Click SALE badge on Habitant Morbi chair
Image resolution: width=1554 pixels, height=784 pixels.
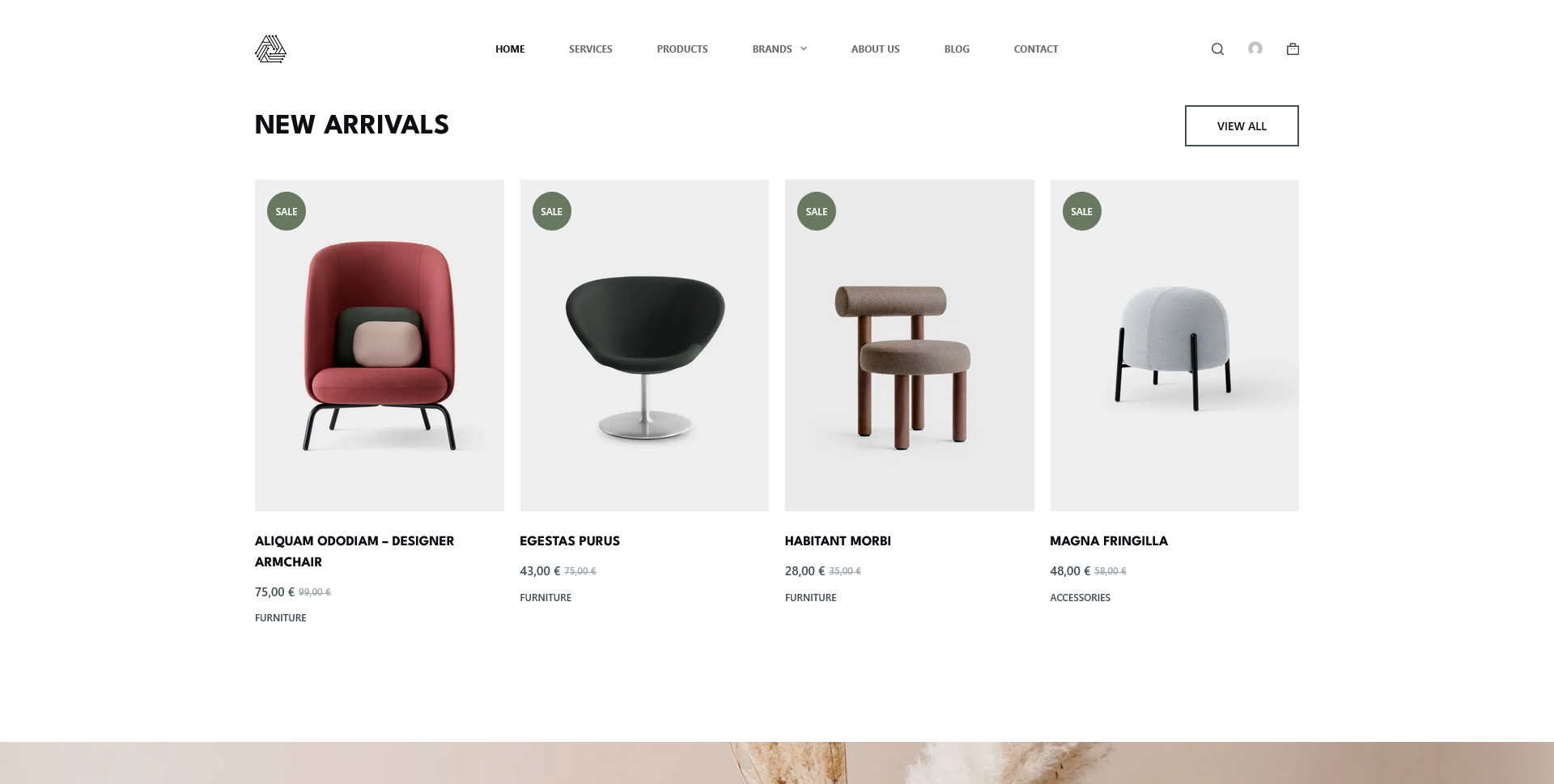click(817, 211)
